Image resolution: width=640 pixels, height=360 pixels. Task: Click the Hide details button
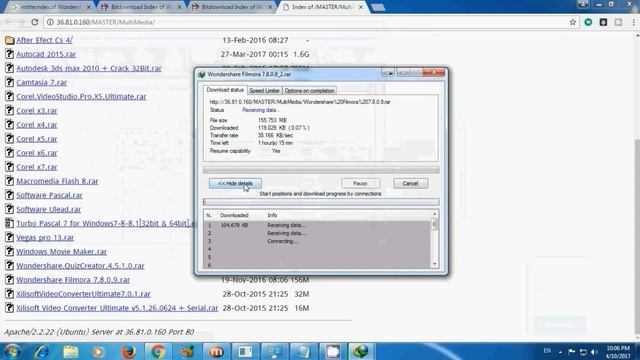coord(235,183)
